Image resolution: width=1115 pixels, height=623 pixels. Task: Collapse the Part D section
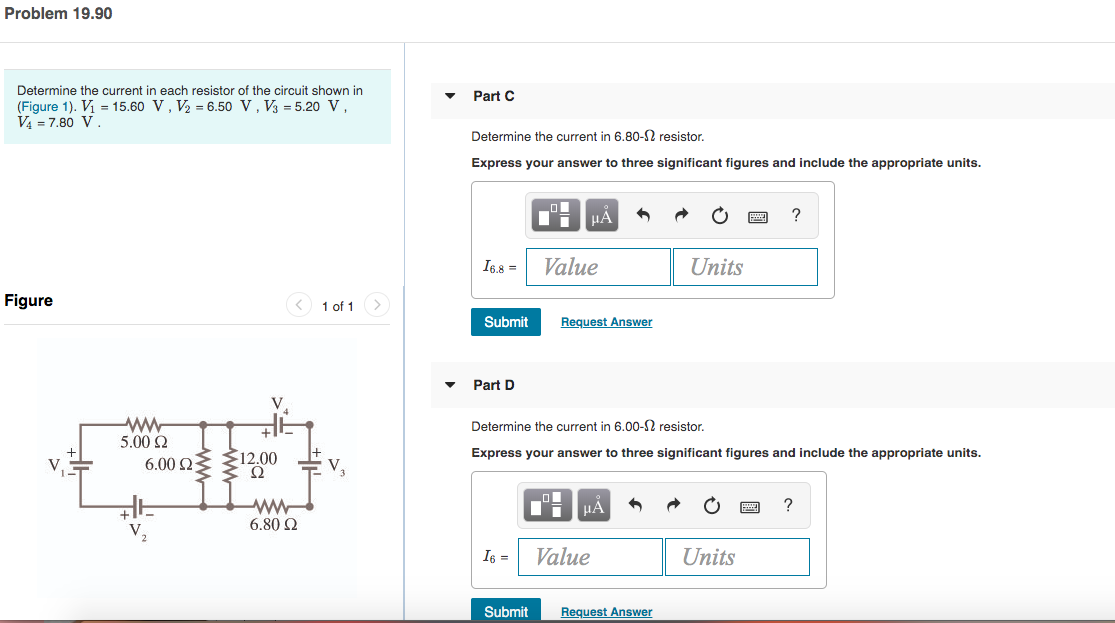pos(450,385)
